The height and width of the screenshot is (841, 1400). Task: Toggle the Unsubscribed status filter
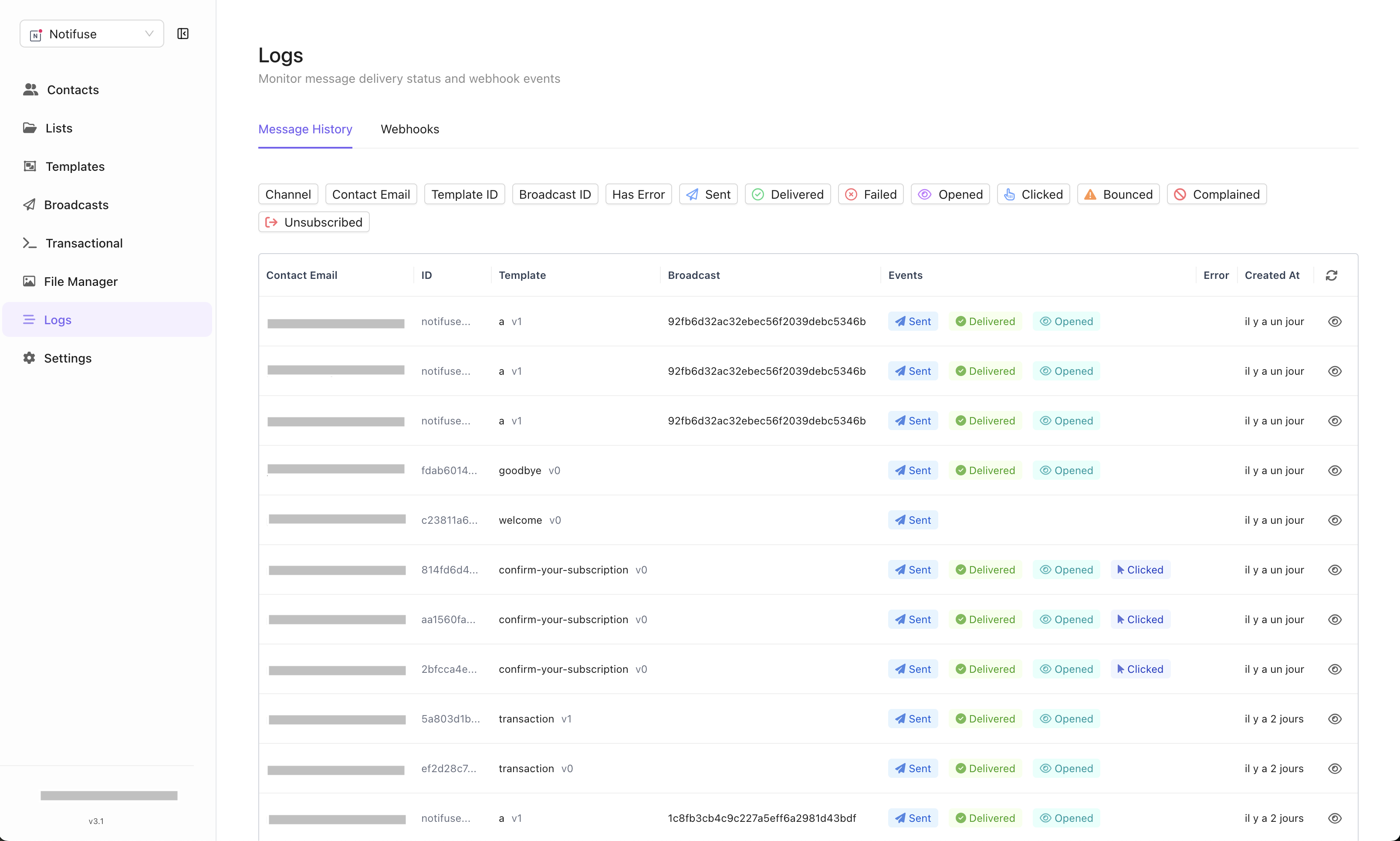[x=314, y=222]
